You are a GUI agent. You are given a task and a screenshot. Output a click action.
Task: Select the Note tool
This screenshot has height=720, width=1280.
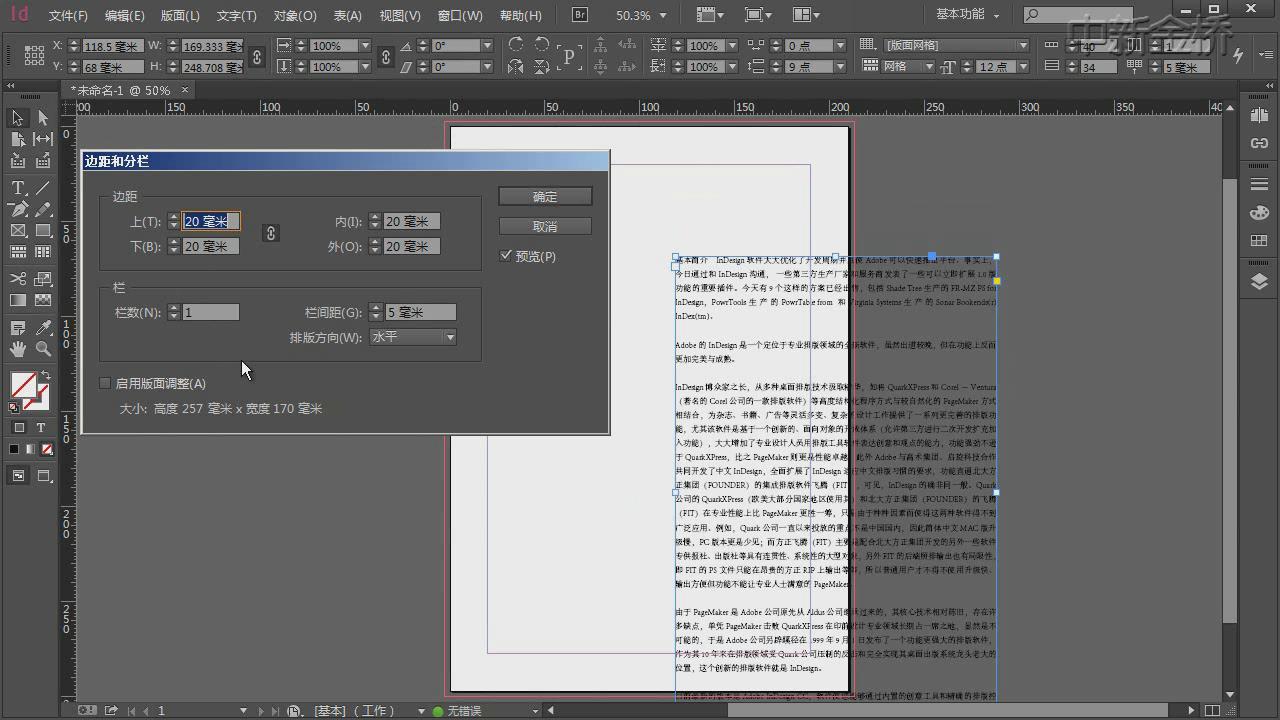18,328
